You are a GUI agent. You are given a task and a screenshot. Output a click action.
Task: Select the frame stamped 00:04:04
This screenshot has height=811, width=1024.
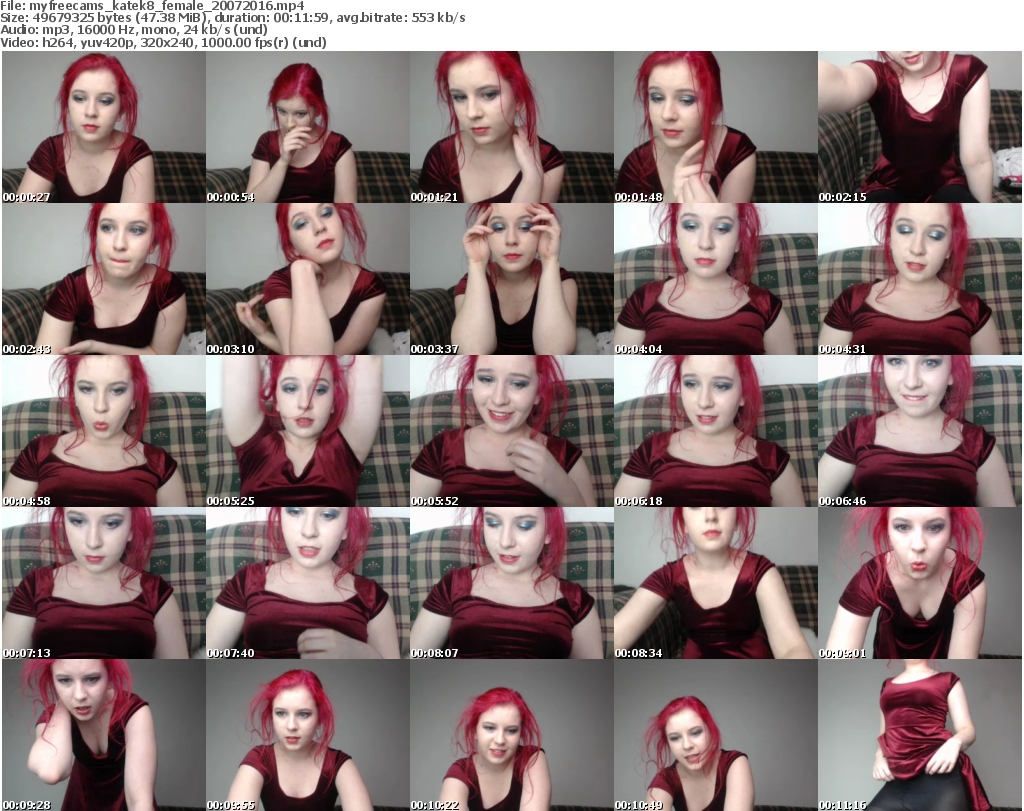coord(716,279)
